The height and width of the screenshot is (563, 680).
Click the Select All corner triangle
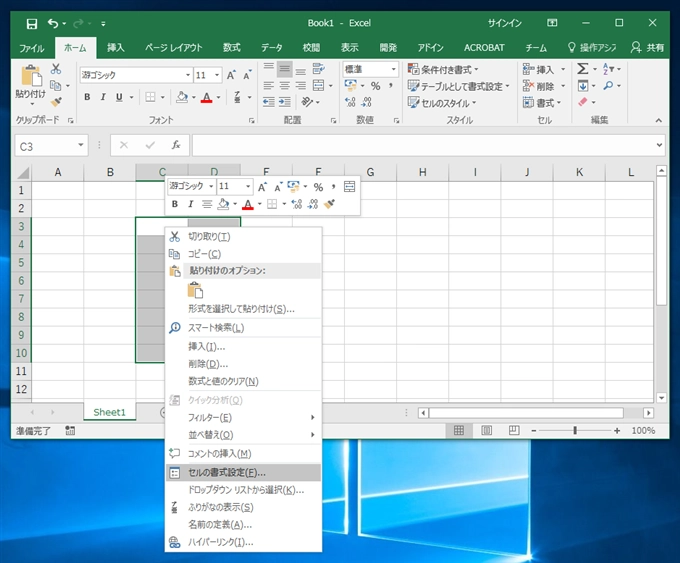coord(23,173)
